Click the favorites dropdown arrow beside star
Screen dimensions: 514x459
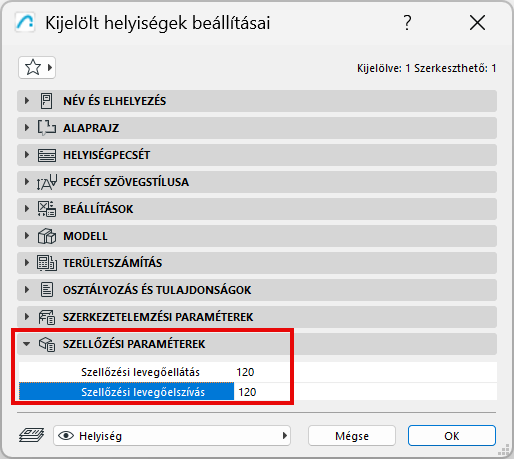pos(50,68)
